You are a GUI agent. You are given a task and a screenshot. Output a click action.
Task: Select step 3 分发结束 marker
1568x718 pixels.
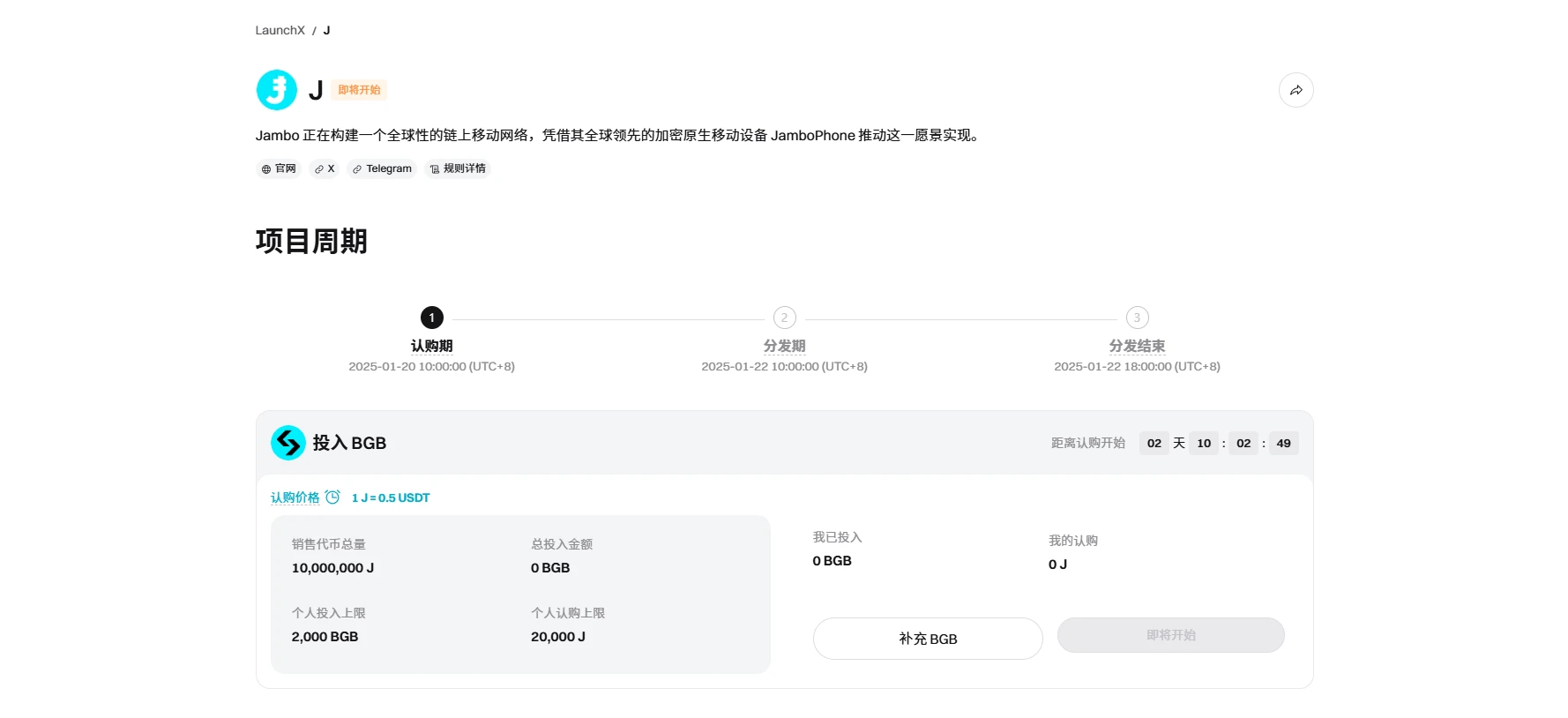coord(1138,318)
